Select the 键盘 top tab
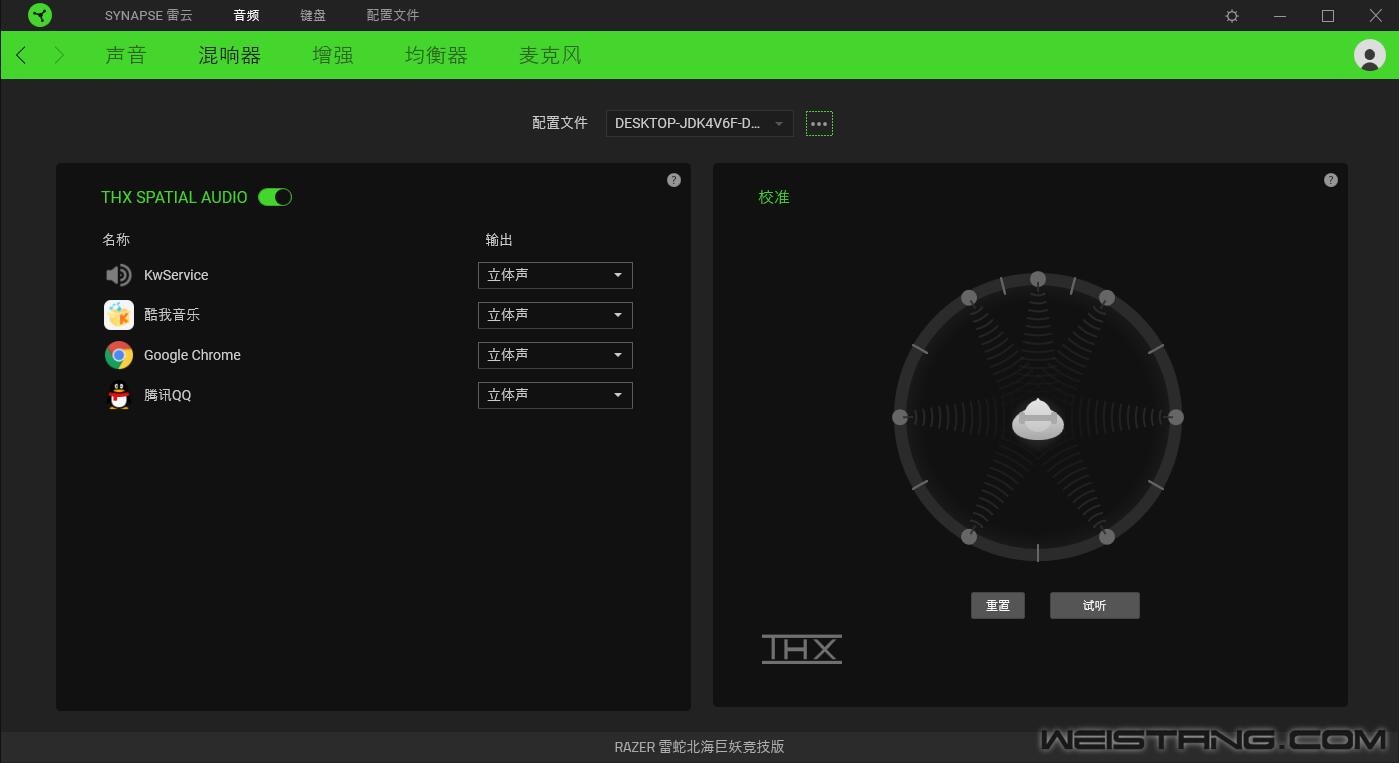Viewport: 1399px width, 763px height. tap(313, 16)
